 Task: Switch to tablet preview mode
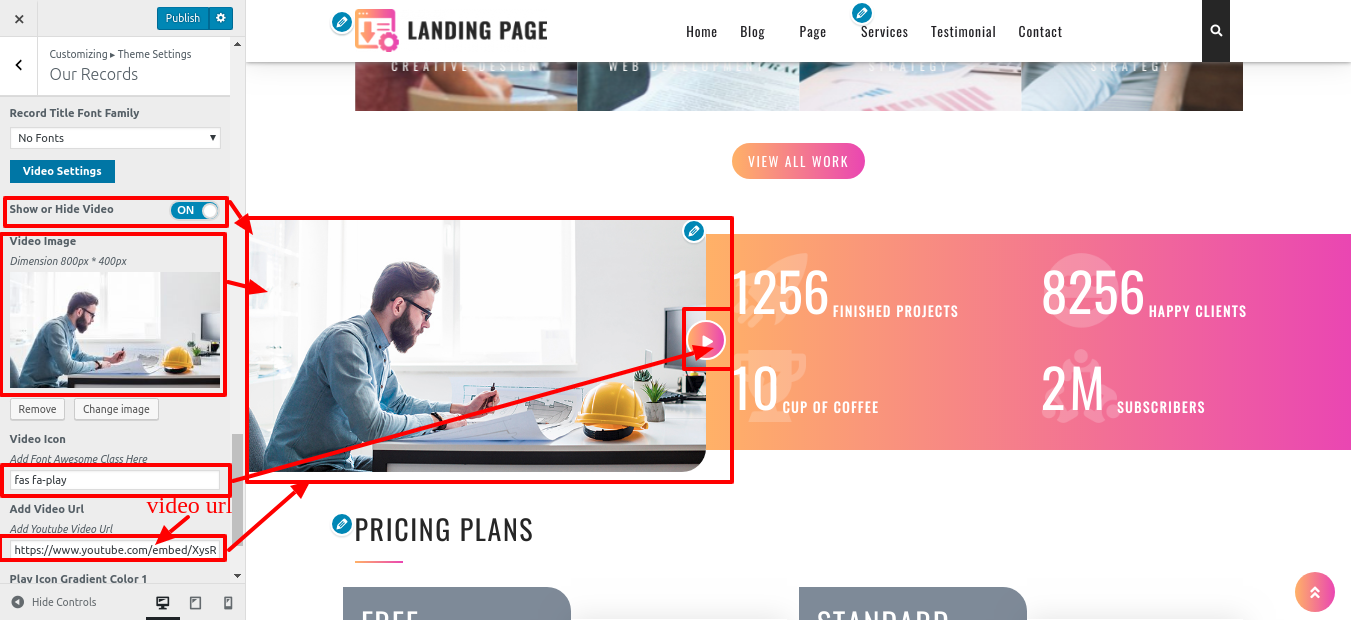(195, 603)
